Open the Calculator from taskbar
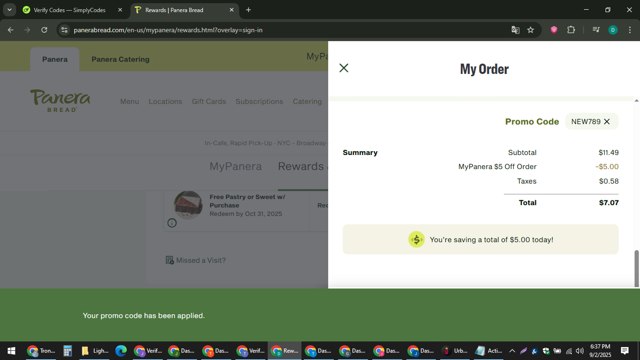 (x=67, y=351)
